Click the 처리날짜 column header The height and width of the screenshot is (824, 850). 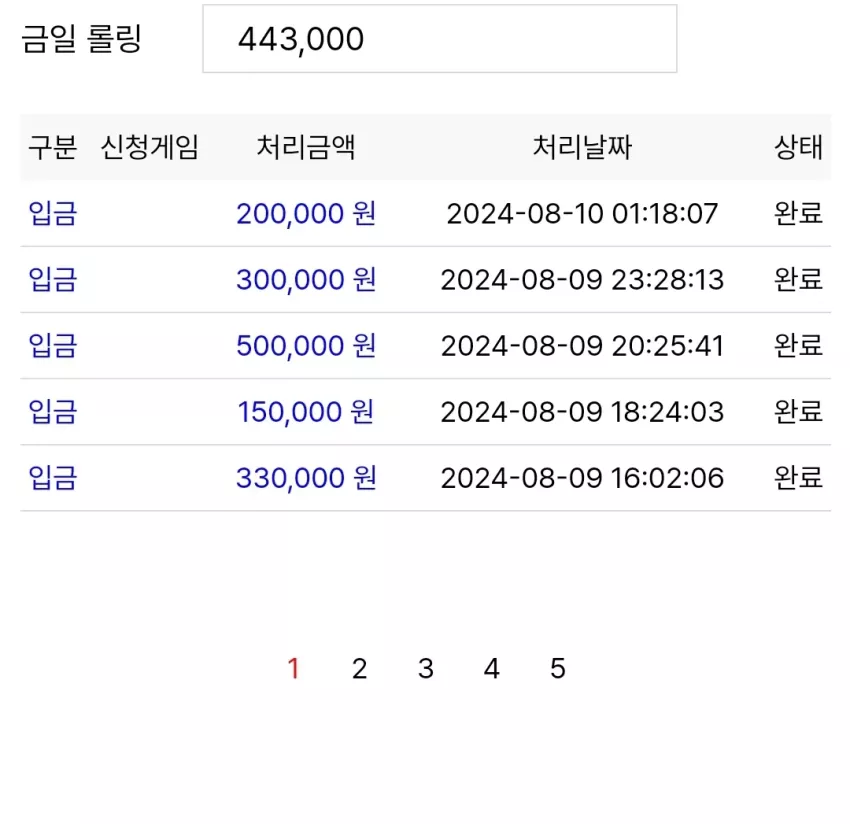tap(582, 147)
